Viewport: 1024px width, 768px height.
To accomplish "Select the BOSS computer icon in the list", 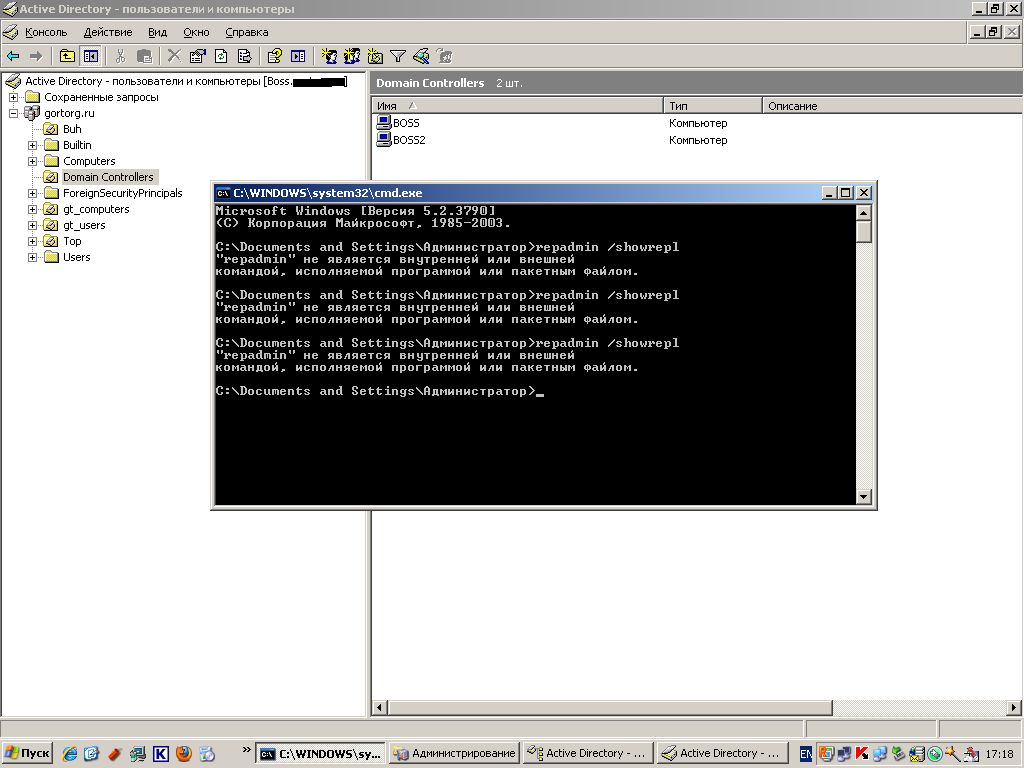I will coord(384,122).
